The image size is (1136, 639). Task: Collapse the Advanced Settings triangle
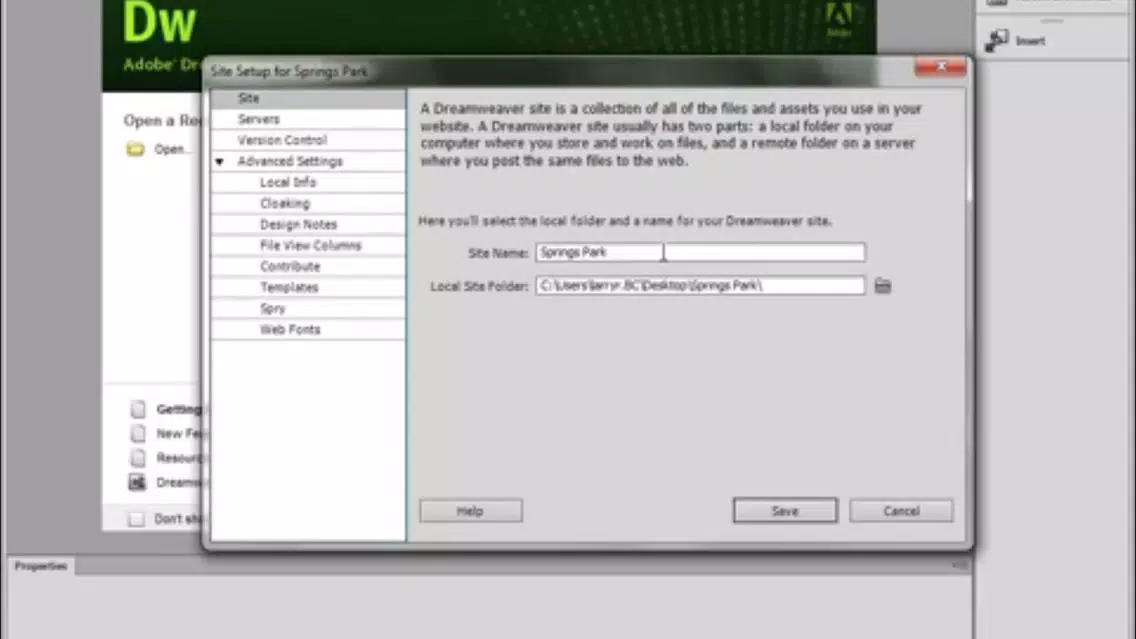(219, 162)
